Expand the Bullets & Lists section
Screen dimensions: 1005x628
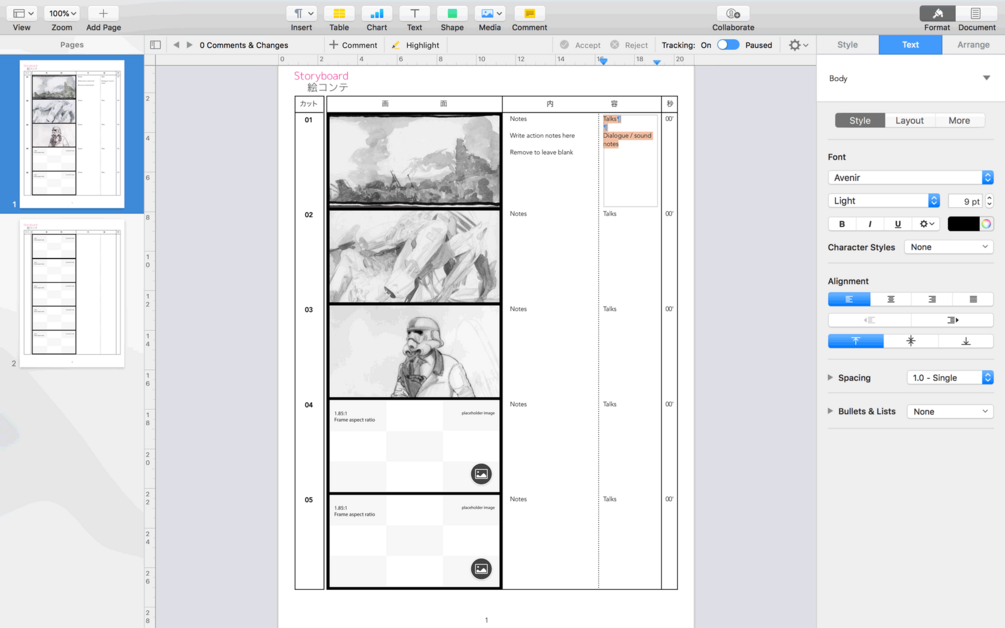pyautogui.click(x=830, y=411)
